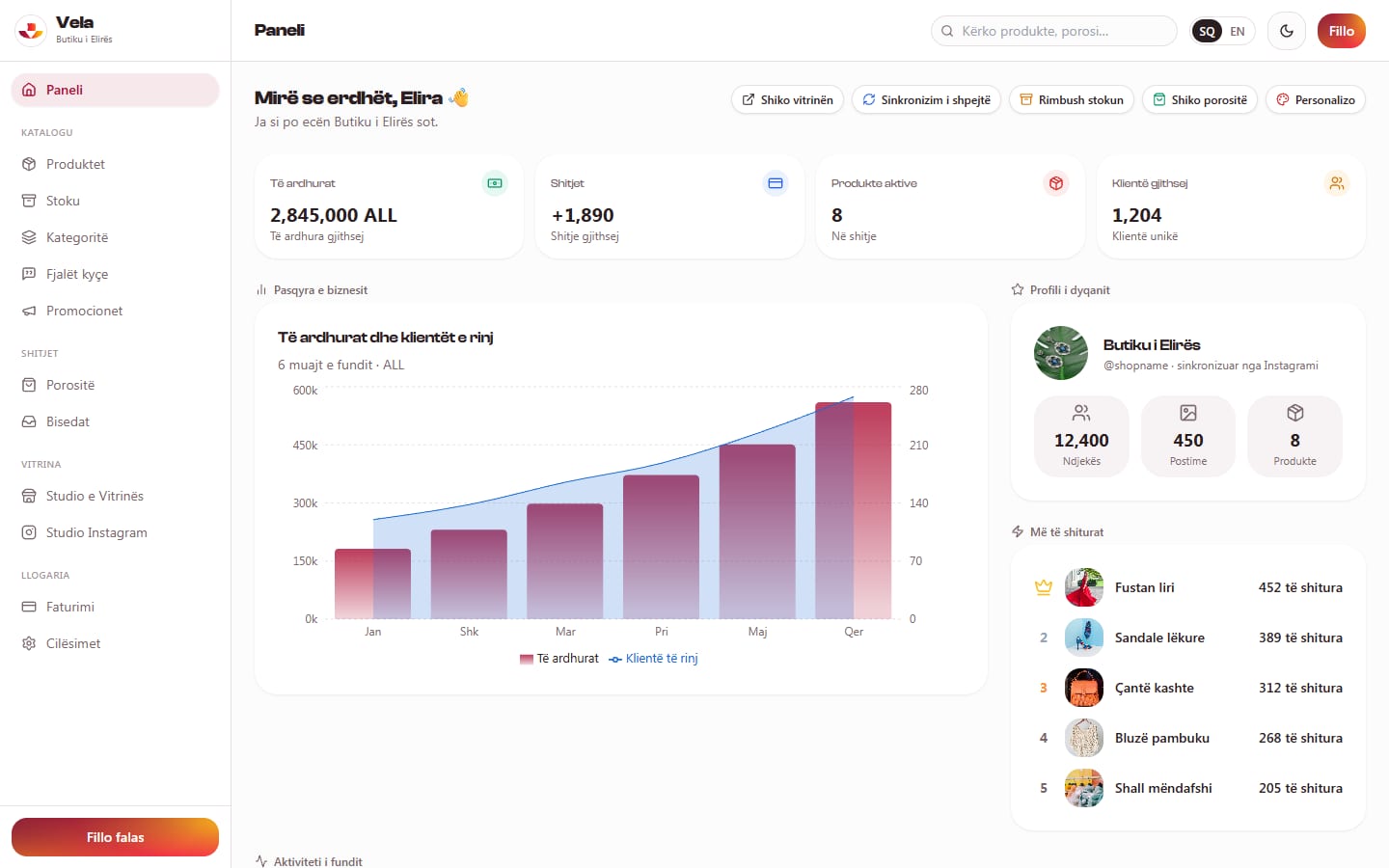Image resolution: width=1389 pixels, height=868 pixels.
Task: Switch language to EN
Action: [x=1238, y=31]
